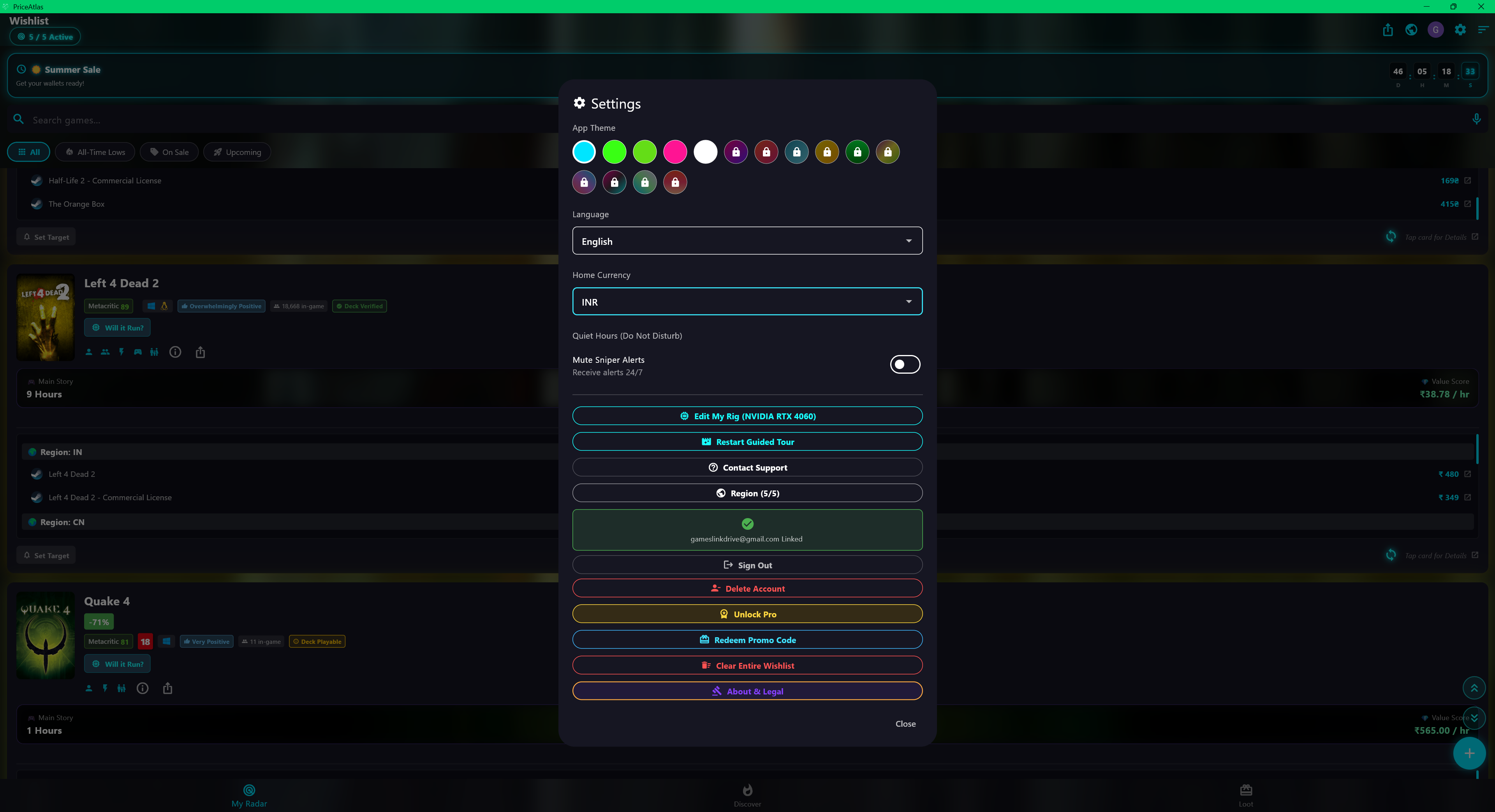Screen dimensions: 1495x812
Task: Switch to the My Radar tab
Action: pyautogui.click(x=249, y=795)
